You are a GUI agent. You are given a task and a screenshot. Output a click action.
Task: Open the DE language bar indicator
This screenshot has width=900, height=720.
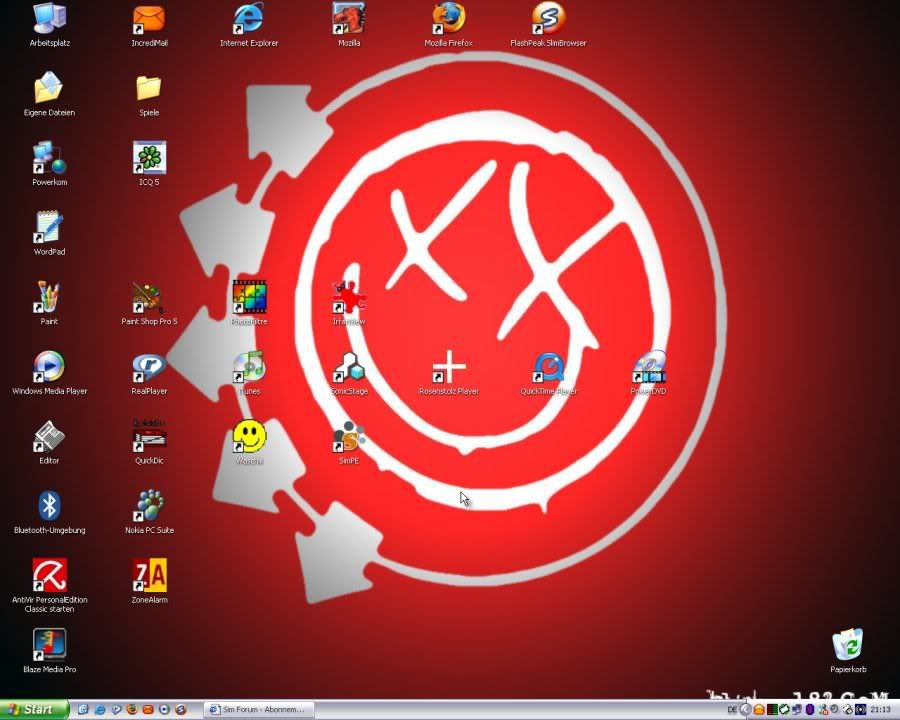732,710
